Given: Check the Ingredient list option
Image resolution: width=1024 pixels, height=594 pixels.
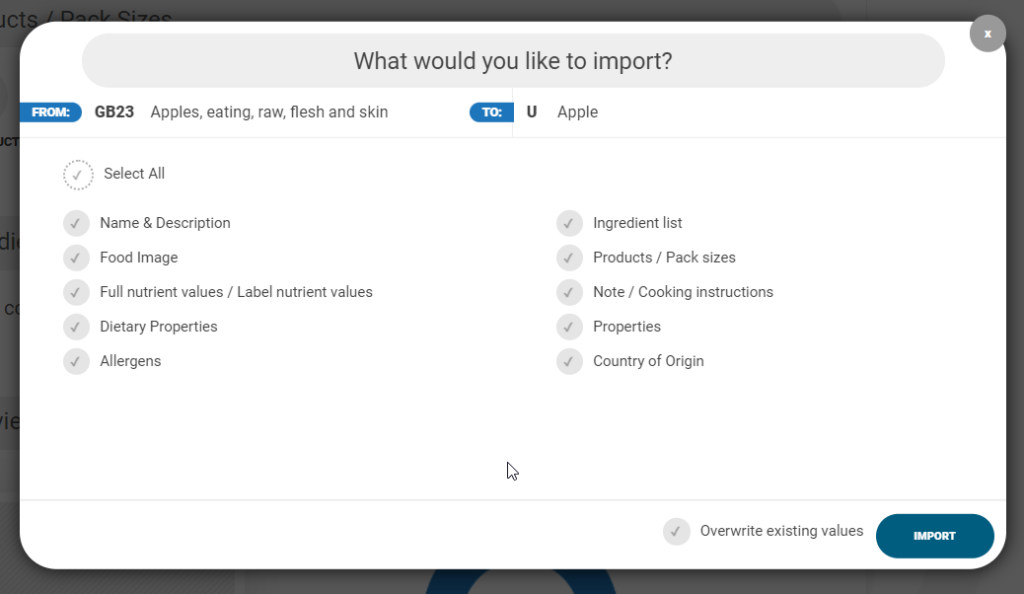Looking at the screenshot, I should (x=570, y=223).
